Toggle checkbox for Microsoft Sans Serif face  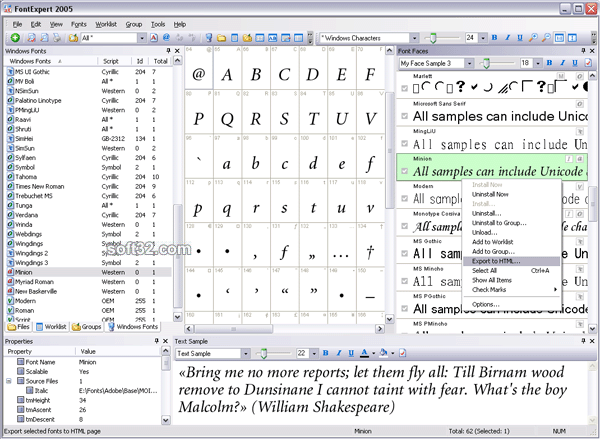click(x=404, y=116)
